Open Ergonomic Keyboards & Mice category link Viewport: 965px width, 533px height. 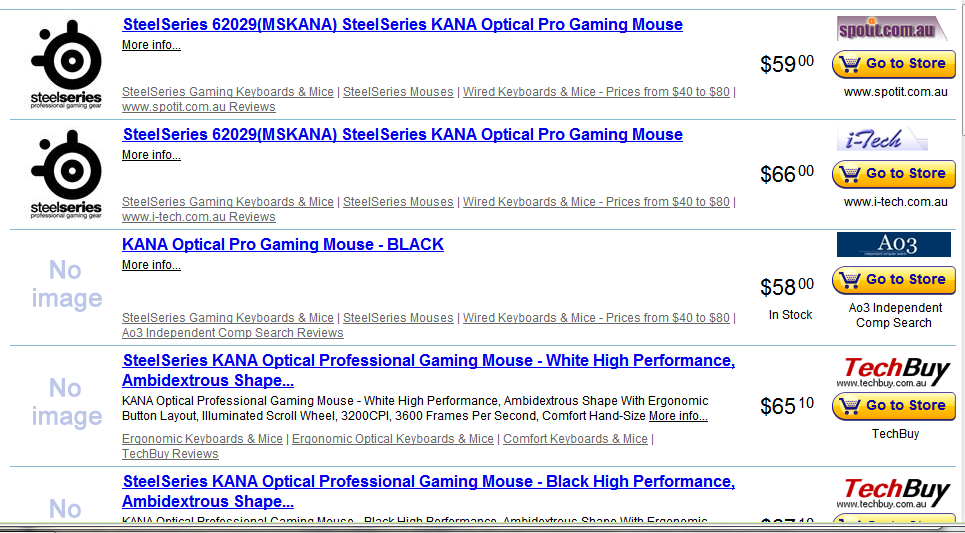point(202,439)
